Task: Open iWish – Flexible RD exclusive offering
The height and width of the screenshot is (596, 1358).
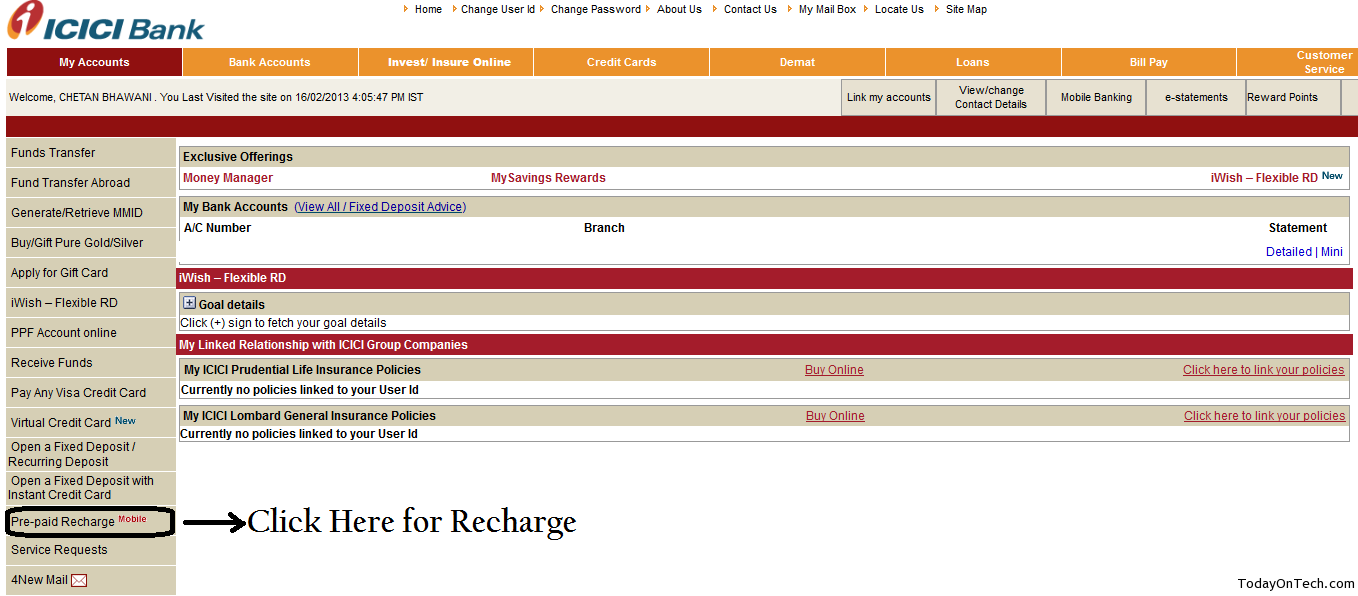Action: pos(1264,178)
